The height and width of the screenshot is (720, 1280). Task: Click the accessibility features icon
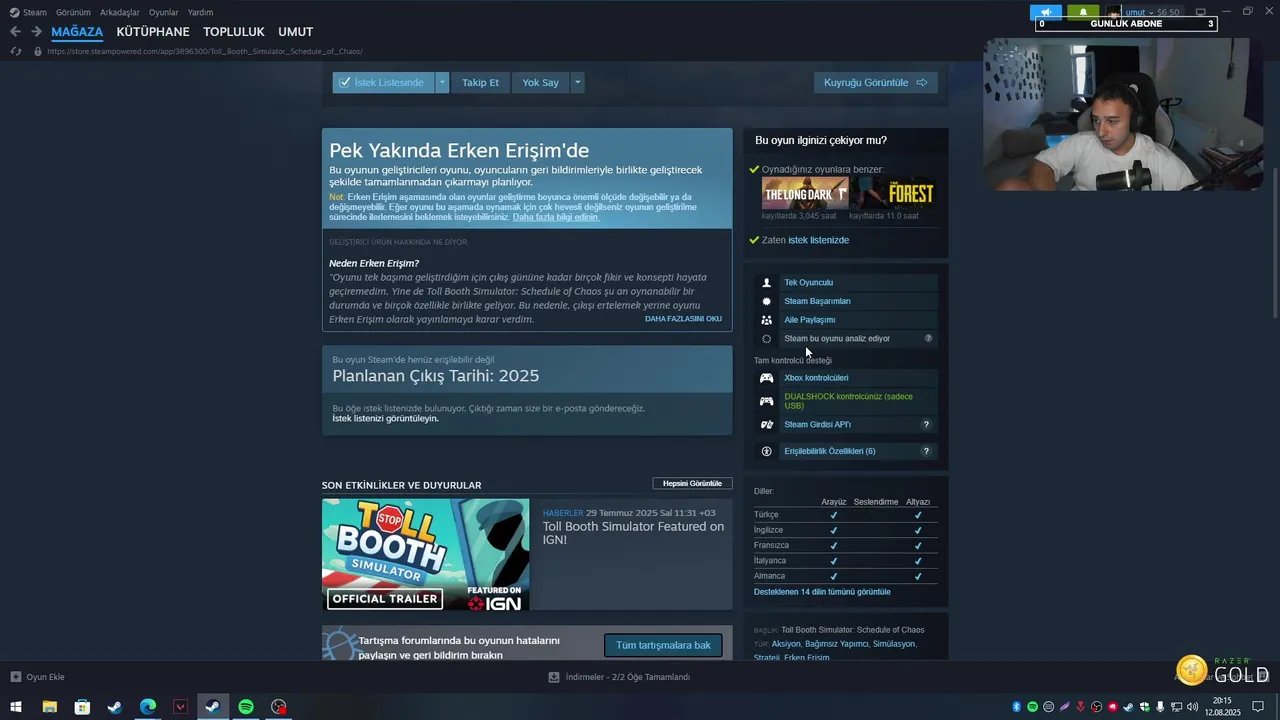click(x=767, y=451)
